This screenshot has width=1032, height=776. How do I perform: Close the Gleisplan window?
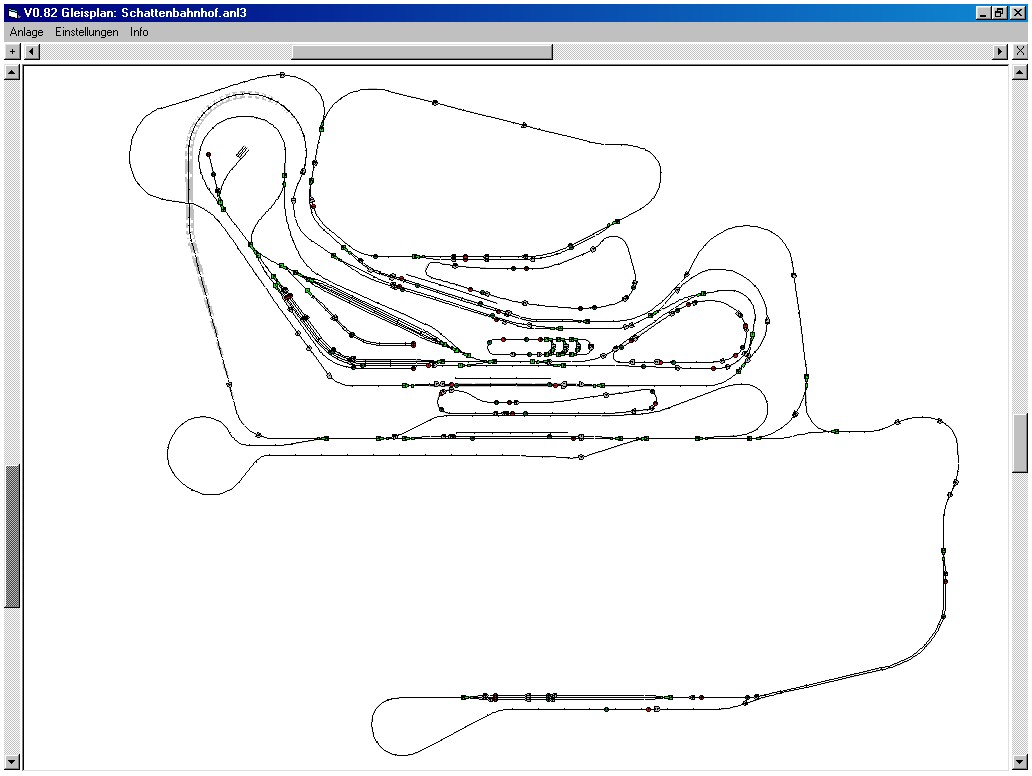[1017, 12]
